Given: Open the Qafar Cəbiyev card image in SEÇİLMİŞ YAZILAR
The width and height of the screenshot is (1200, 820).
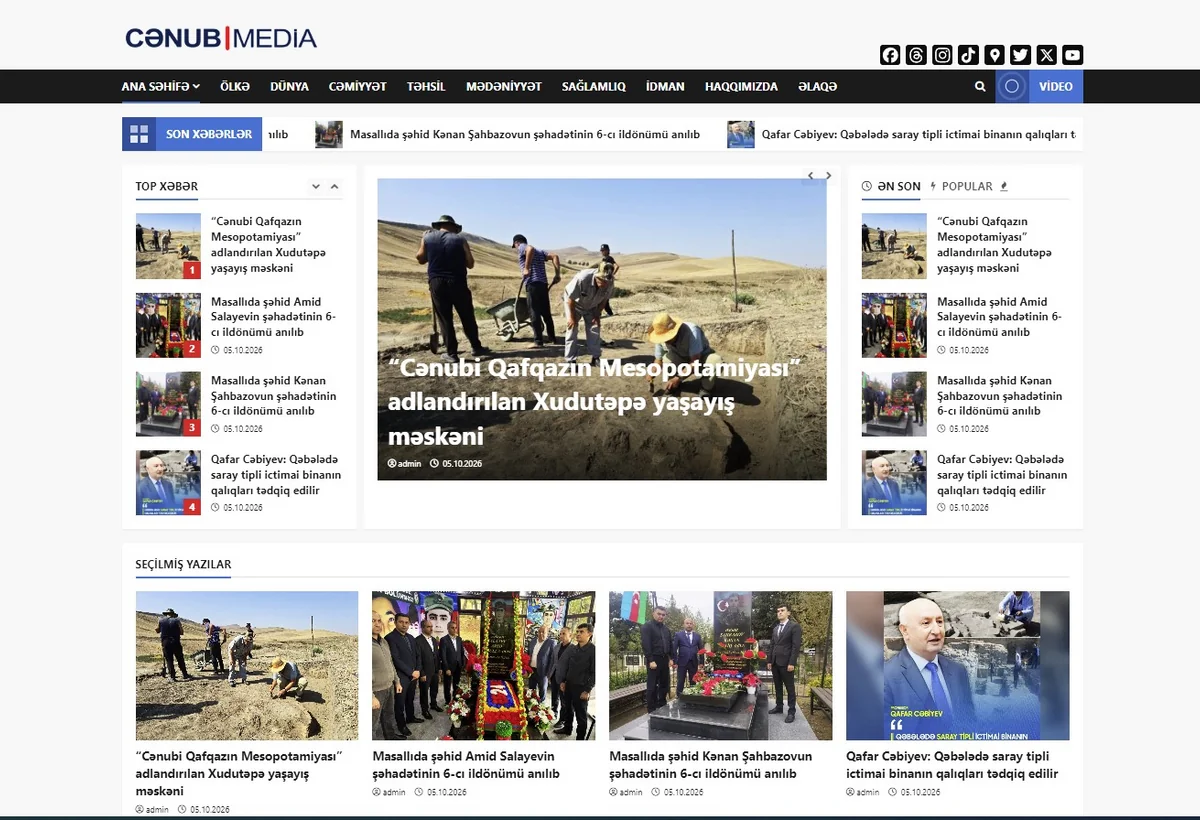Looking at the screenshot, I should click(x=958, y=666).
